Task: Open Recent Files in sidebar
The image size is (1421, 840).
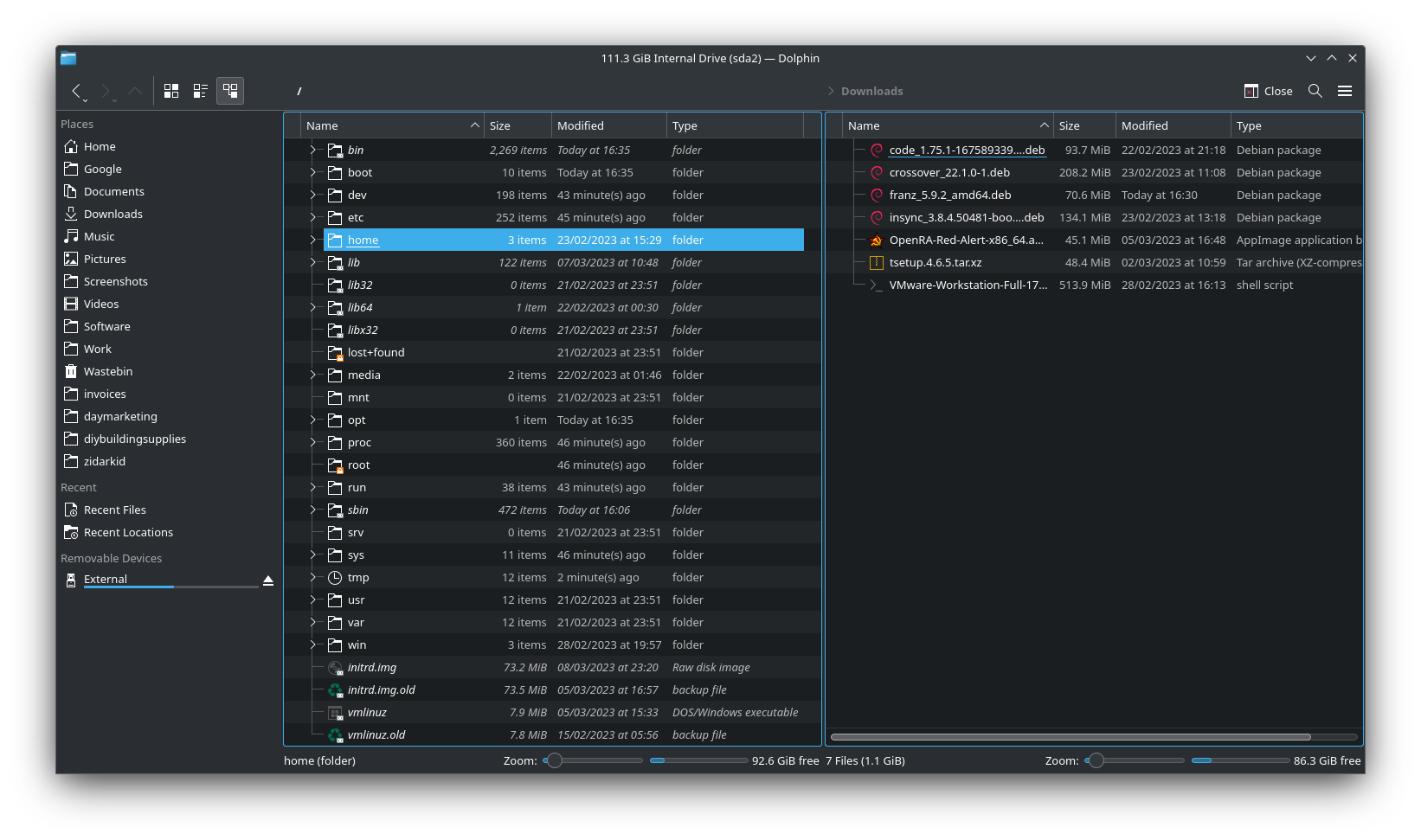Action: point(114,510)
